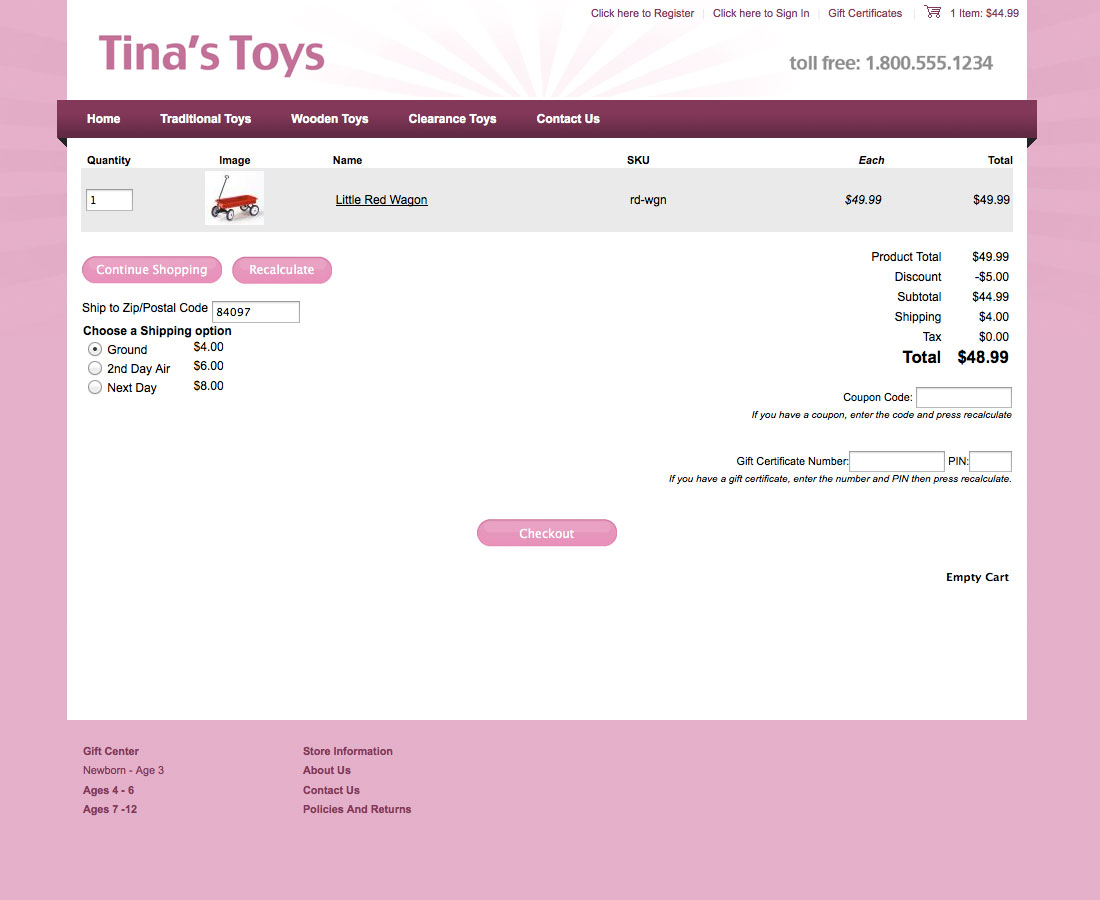This screenshot has width=1100, height=900.
Task: Click the Coupon Code text field
Action: [x=963, y=398]
